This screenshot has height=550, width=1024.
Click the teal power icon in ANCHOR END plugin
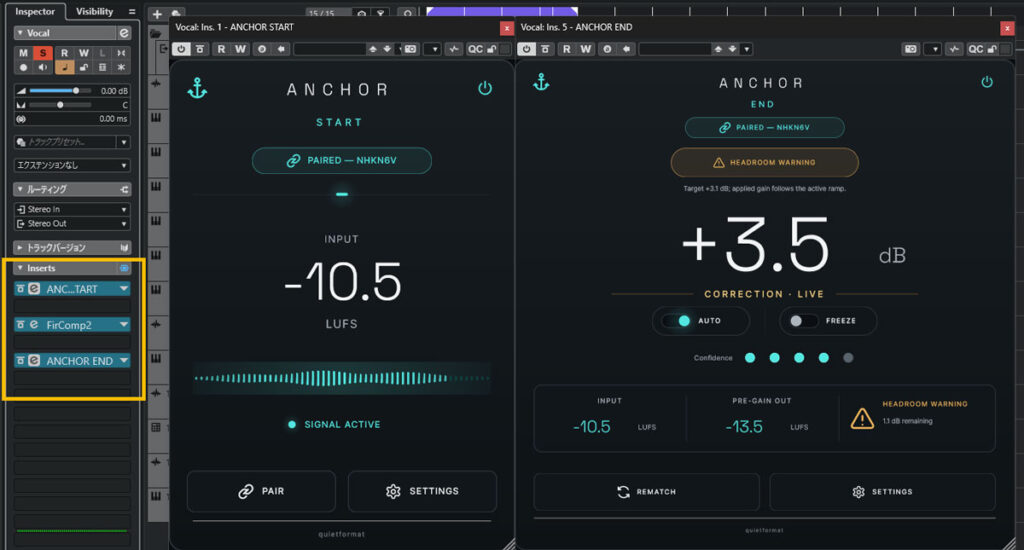click(x=987, y=82)
